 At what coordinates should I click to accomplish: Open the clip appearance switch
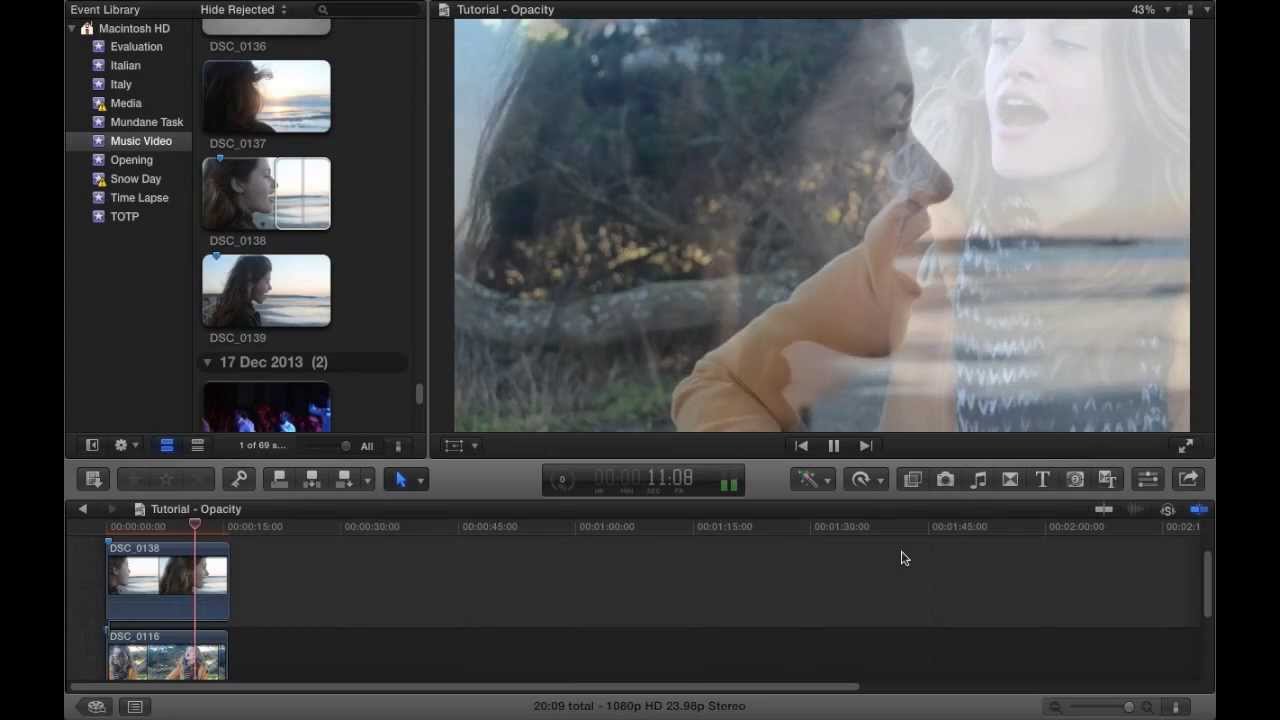coord(398,446)
